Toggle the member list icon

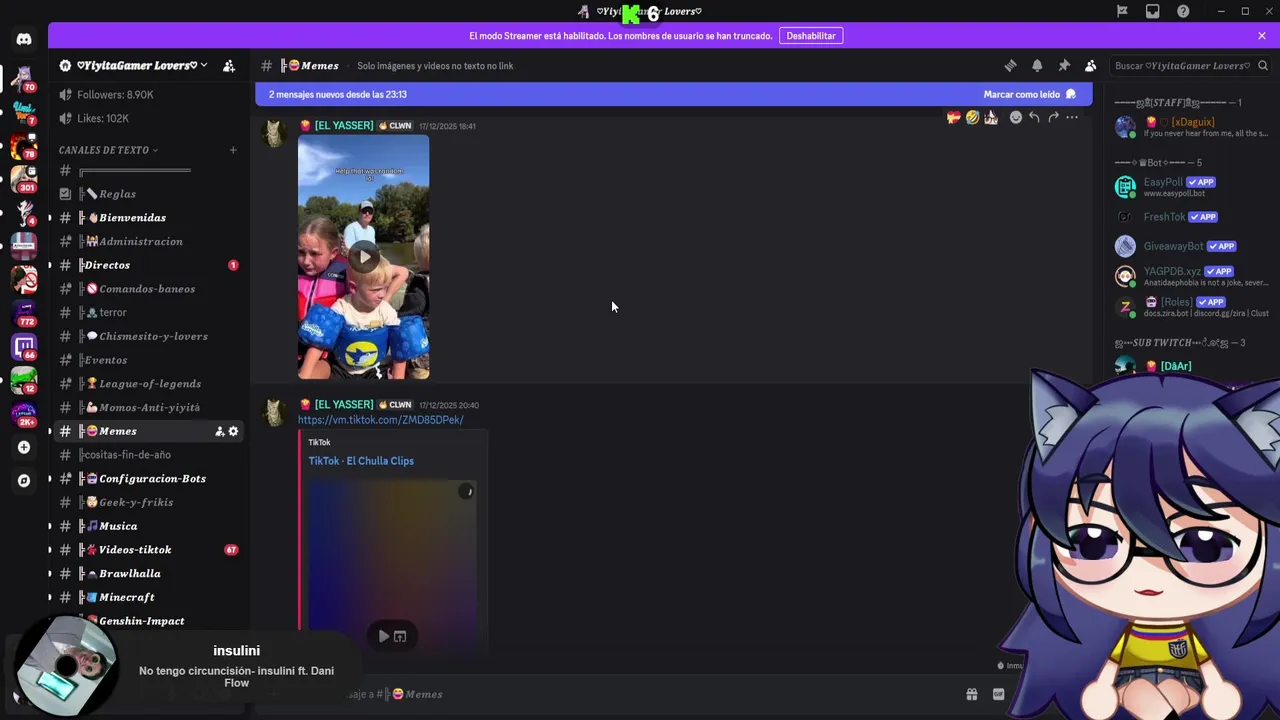point(1090,66)
